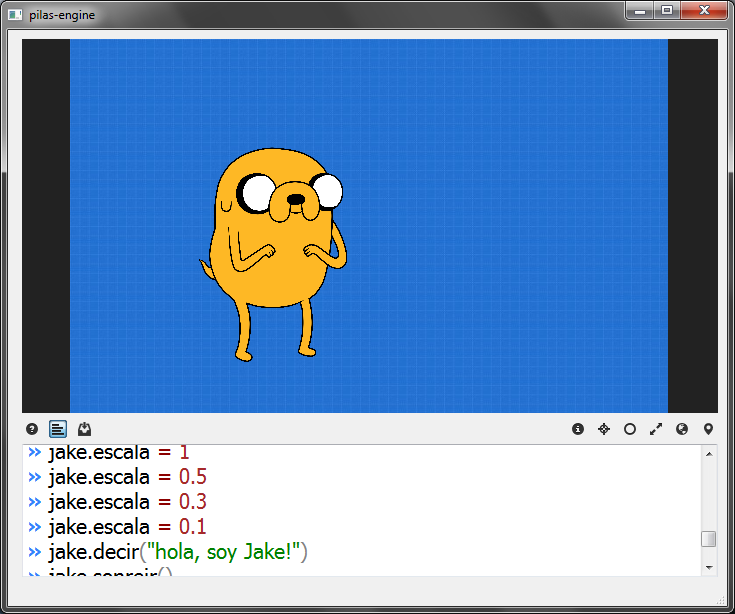Screen dimensions: 735x614
Task: Click the console scrollbar up arrow
Action: (x=709, y=454)
